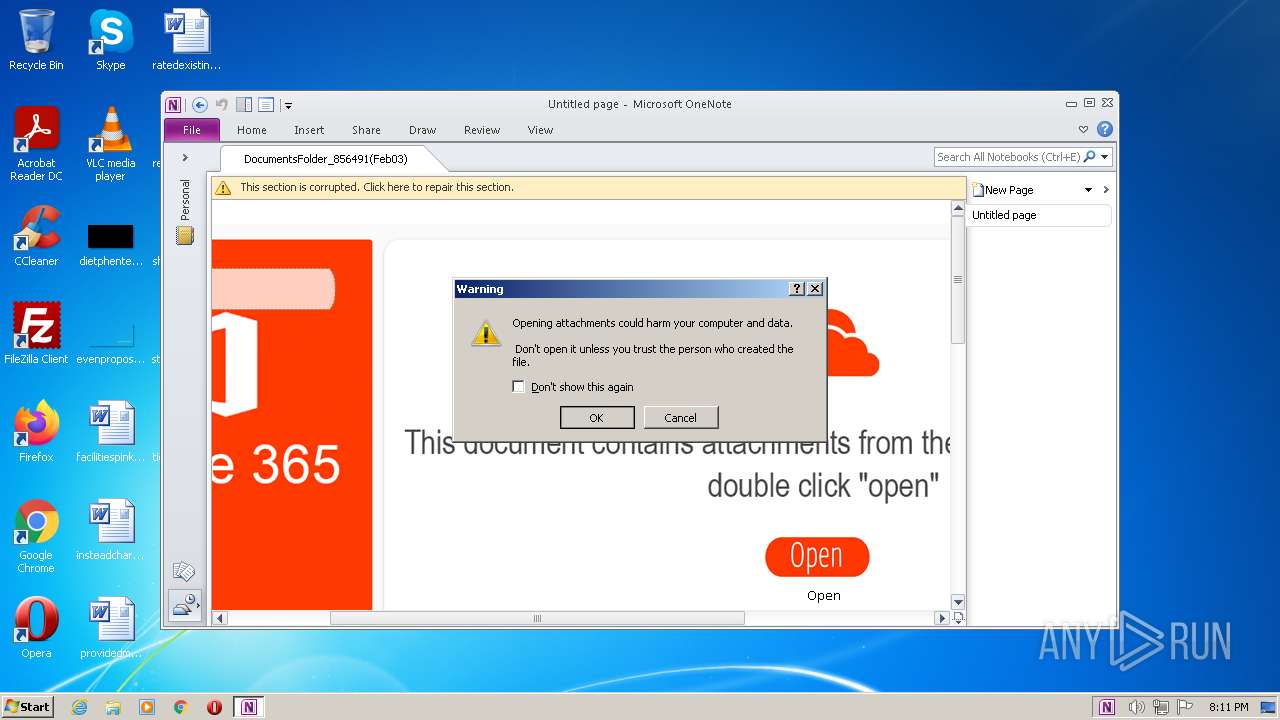Open the New Page dropdown arrow

[x=1089, y=190]
